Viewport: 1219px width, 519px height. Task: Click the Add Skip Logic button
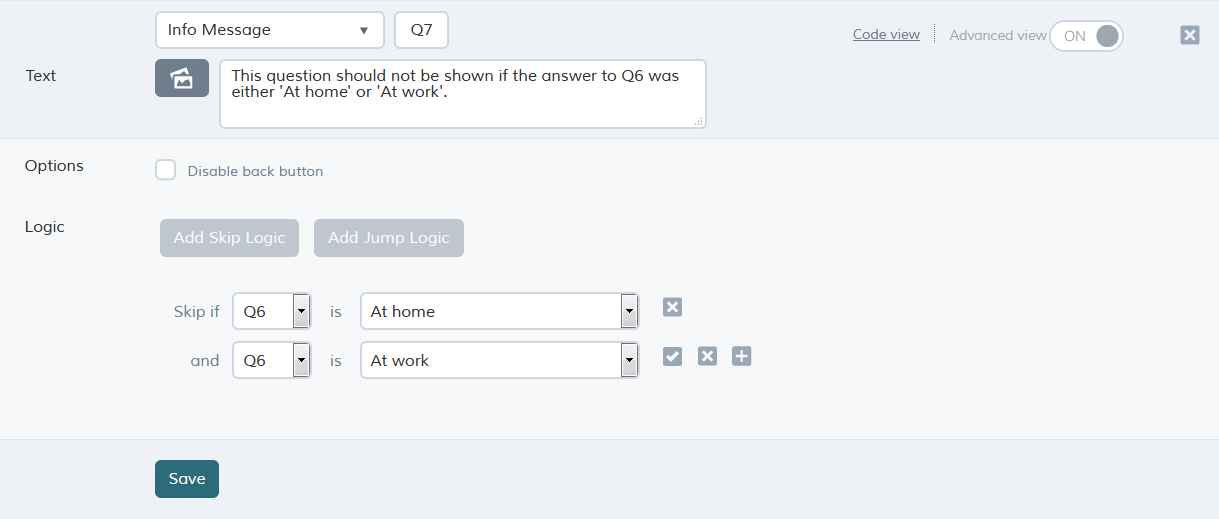point(229,238)
